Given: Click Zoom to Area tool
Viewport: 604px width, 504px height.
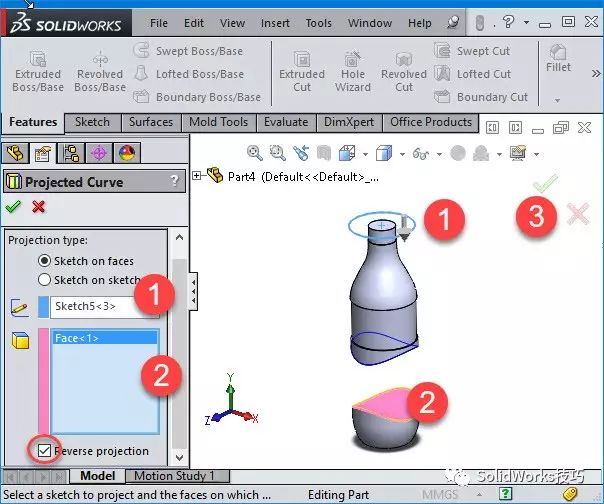Looking at the screenshot, I should click(x=277, y=153).
